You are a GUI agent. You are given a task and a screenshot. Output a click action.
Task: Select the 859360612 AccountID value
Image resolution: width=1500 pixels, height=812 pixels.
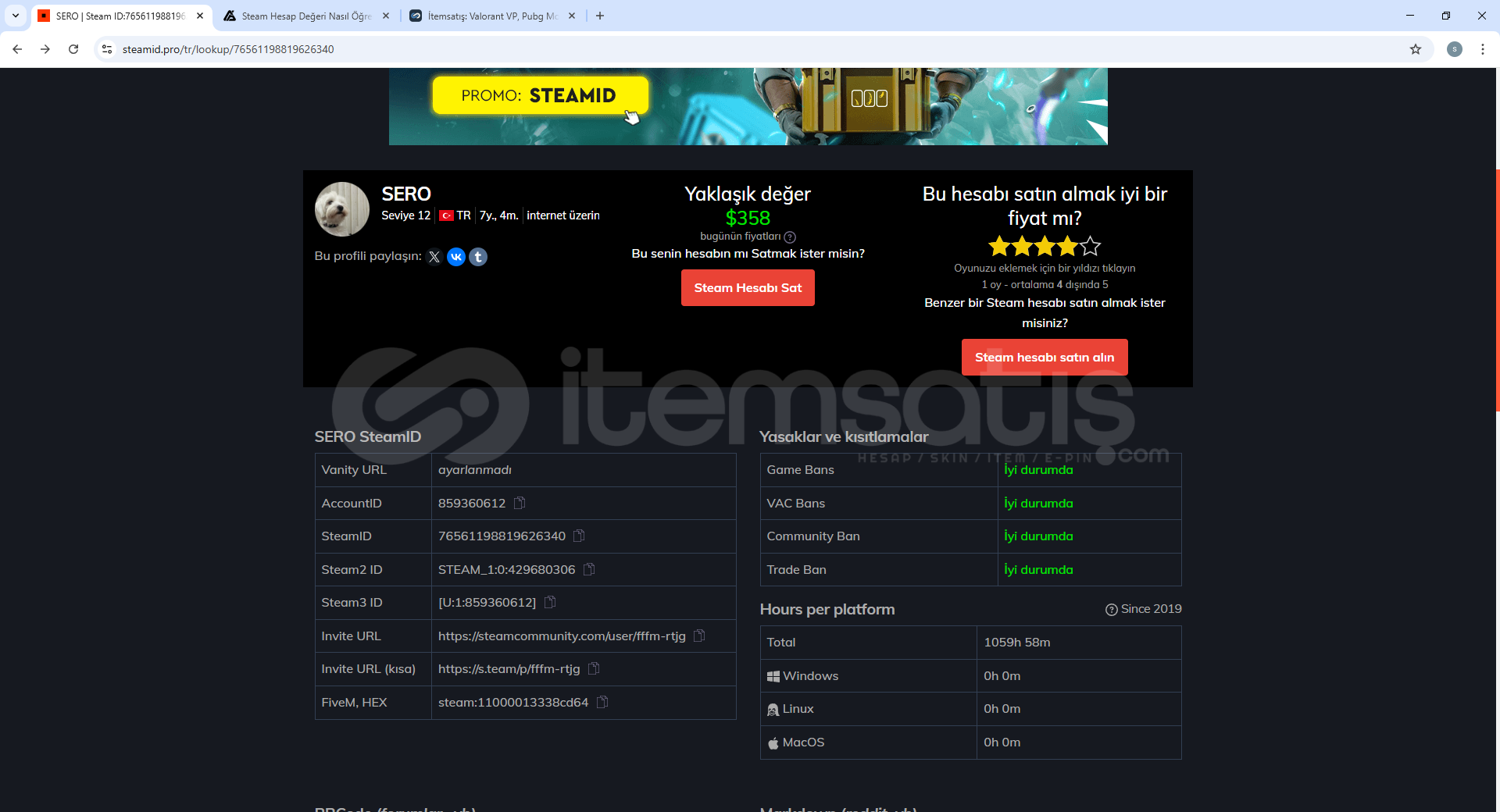click(472, 503)
